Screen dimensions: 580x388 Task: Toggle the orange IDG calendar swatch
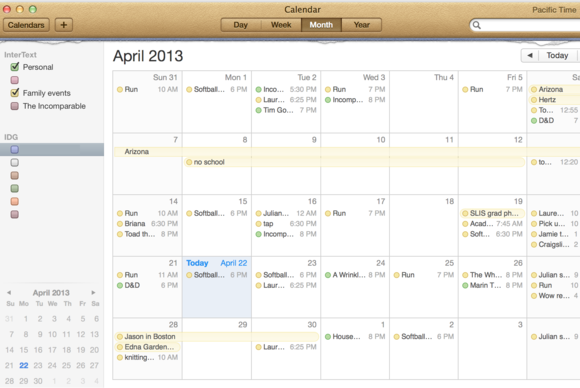(x=15, y=202)
